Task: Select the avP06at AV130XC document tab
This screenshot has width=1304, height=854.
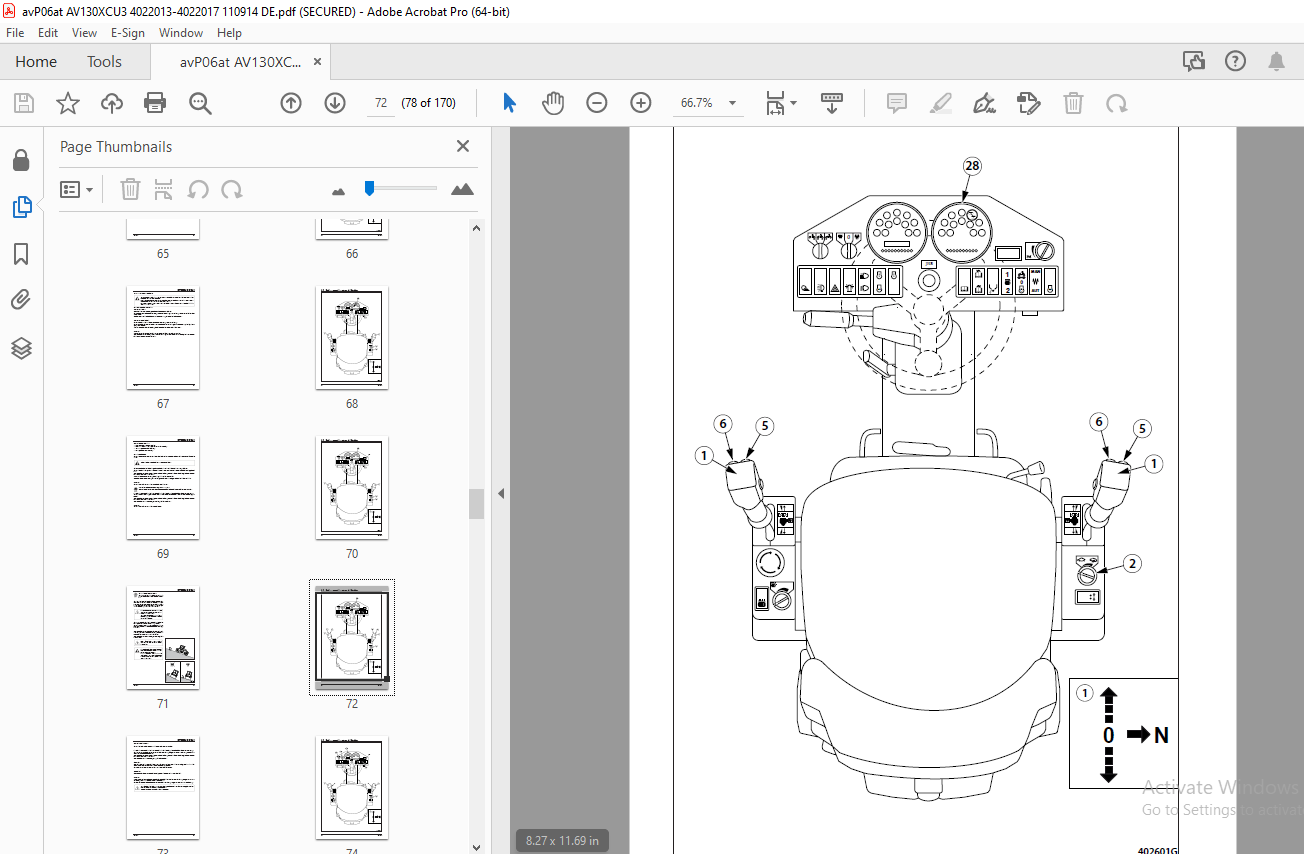Action: pyautogui.click(x=239, y=62)
